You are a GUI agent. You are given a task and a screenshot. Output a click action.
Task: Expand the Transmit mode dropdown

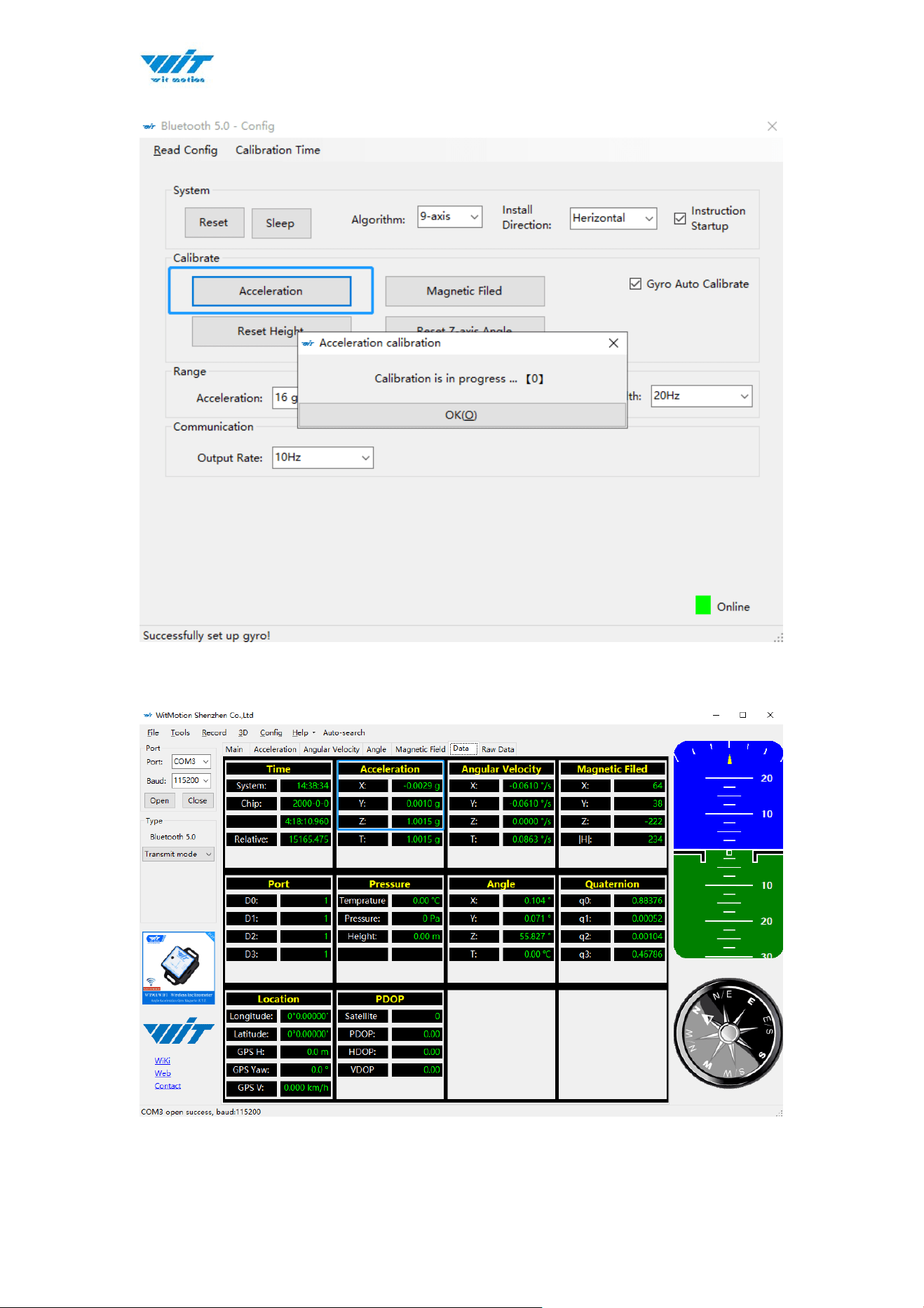[x=178, y=854]
